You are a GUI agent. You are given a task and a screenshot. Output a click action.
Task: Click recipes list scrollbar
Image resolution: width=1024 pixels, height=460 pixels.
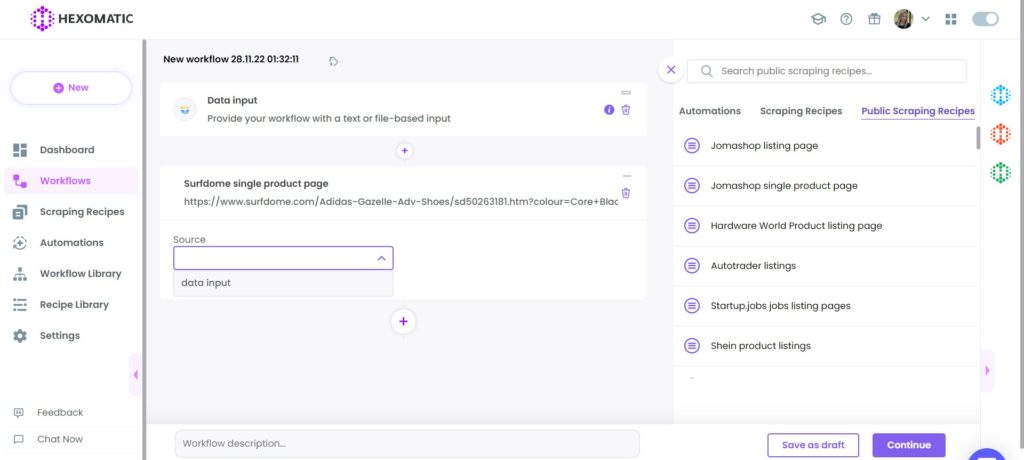[978, 138]
